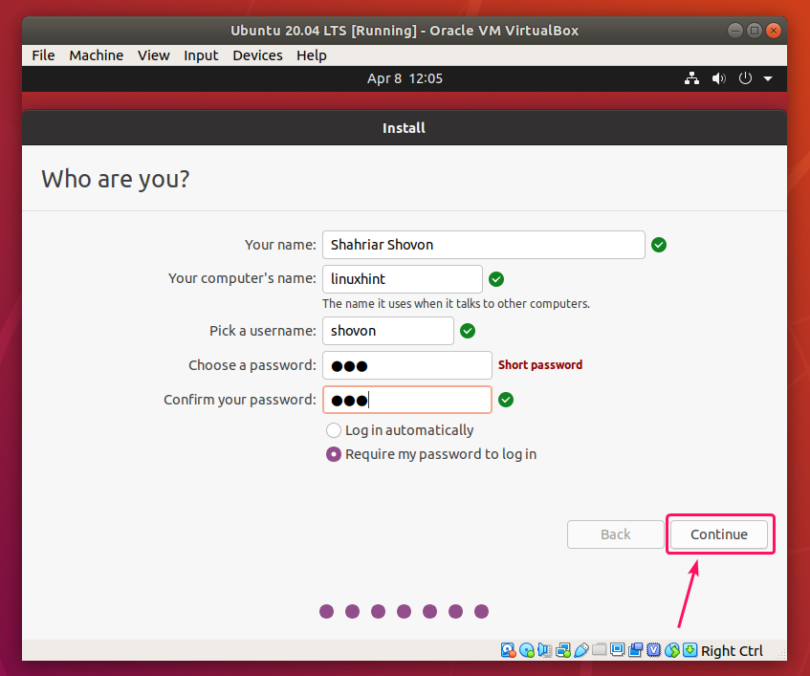Select Require my password to log in
This screenshot has height=676, width=810.
coord(334,454)
